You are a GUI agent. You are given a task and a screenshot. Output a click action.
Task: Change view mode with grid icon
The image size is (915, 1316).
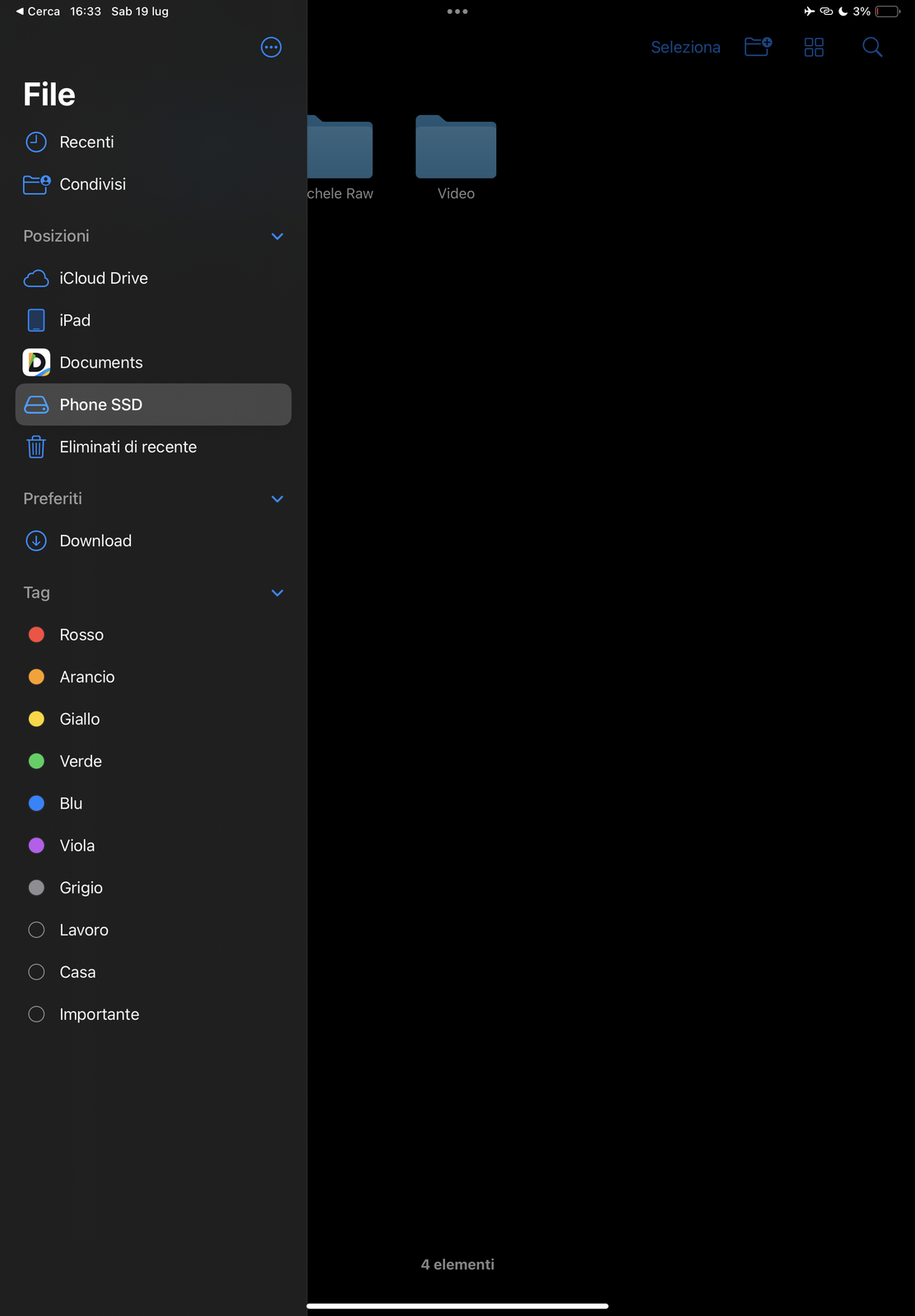[814, 48]
